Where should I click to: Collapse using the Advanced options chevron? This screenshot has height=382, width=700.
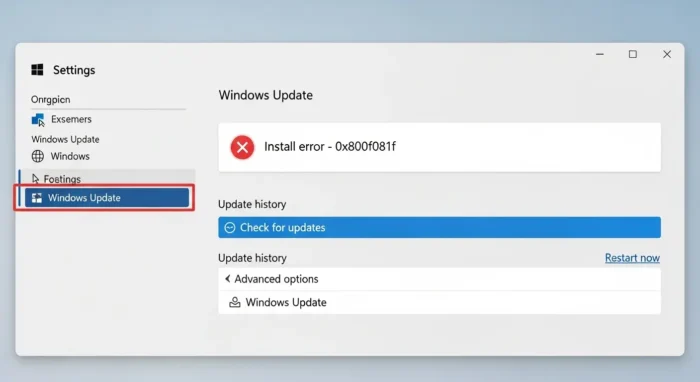(x=227, y=279)
